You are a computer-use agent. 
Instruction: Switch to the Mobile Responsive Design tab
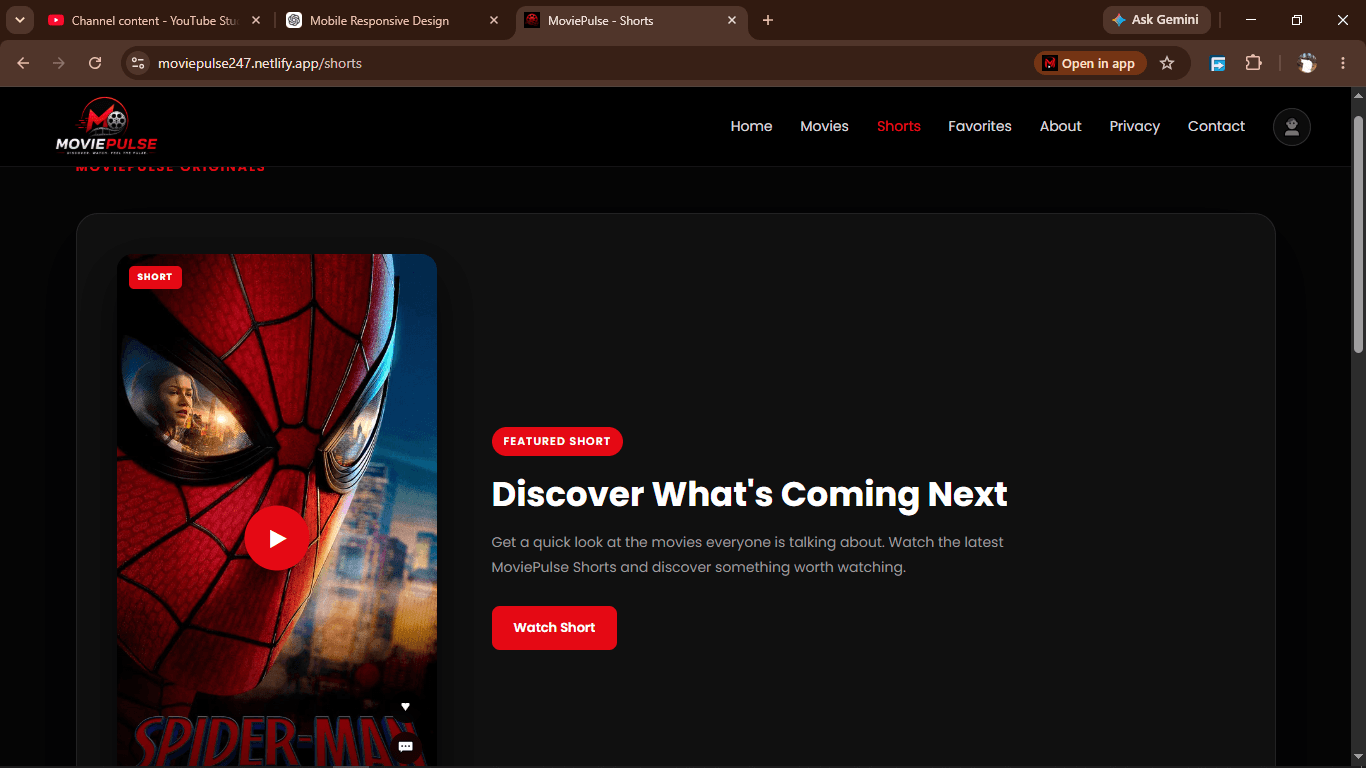pos(393,20)
